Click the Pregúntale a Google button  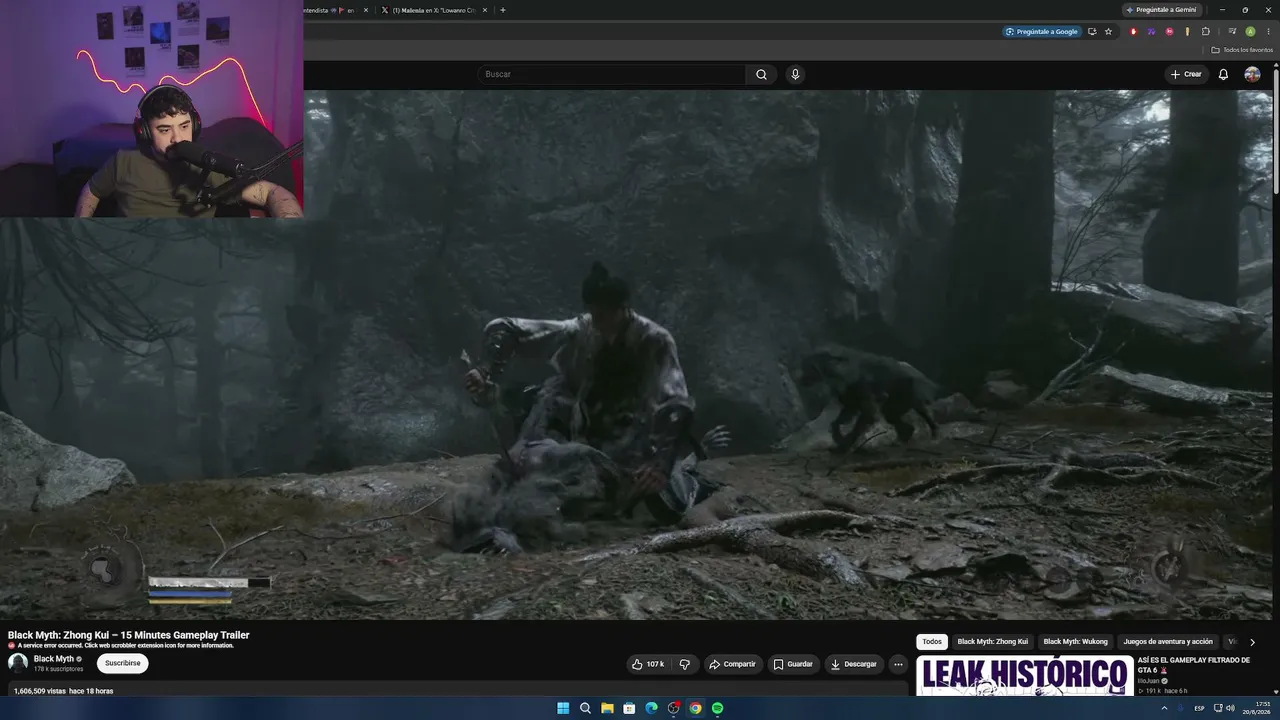(1042, 31)
